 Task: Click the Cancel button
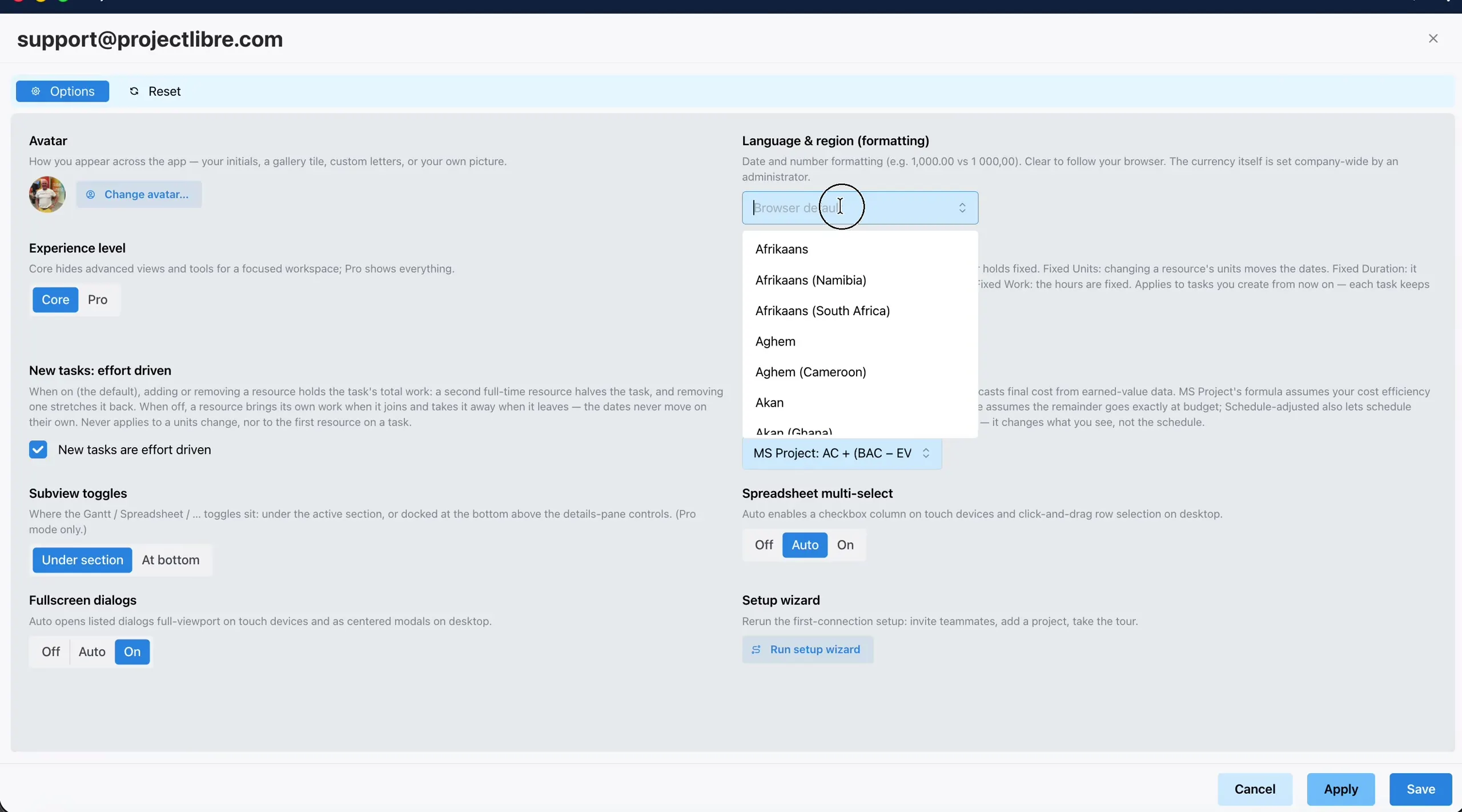[1255, 790]
